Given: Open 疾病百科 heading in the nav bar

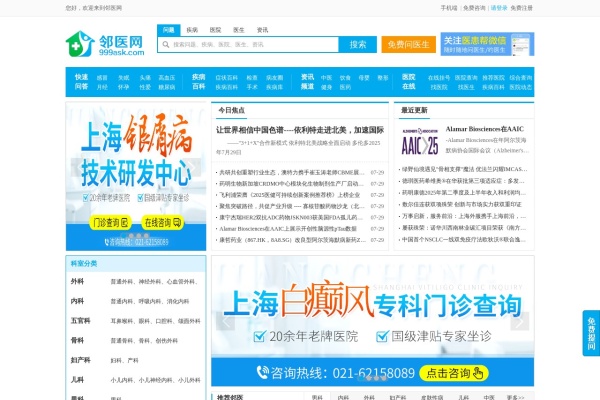Looking at the screenshot, I should [199, 82].
